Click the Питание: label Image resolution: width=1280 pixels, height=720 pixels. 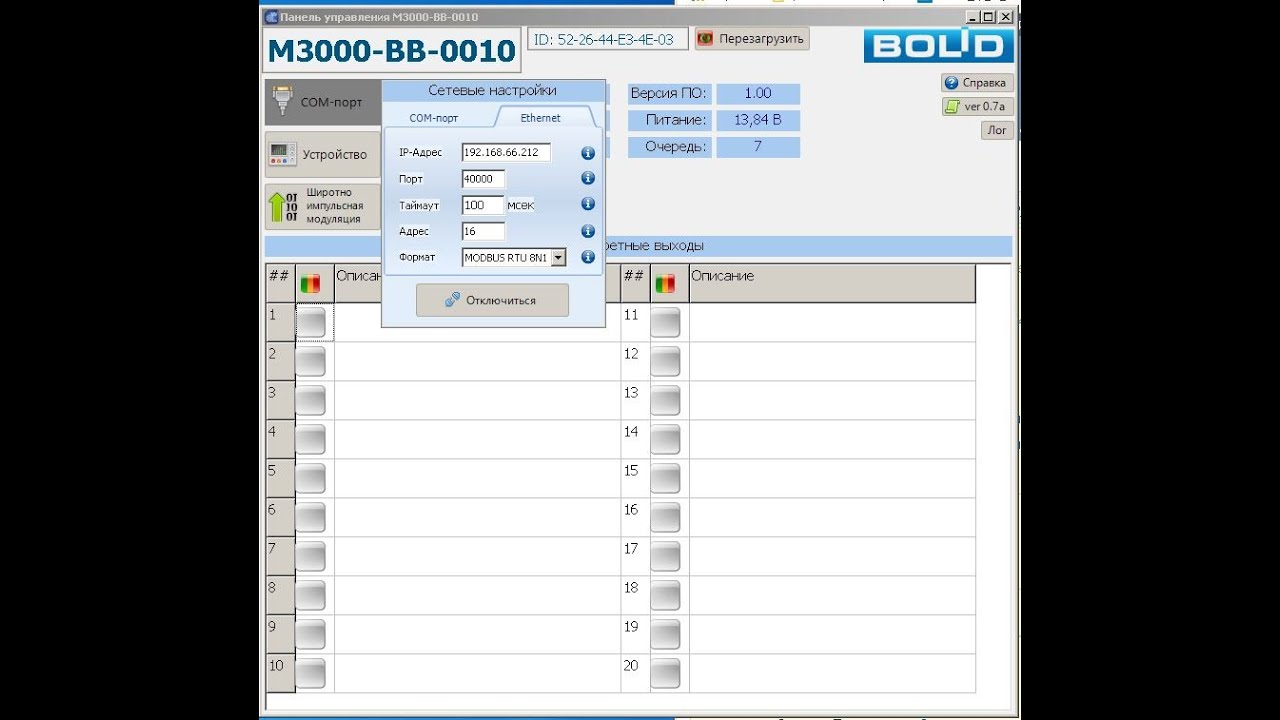pyautogui.click(x=669, y=120)
